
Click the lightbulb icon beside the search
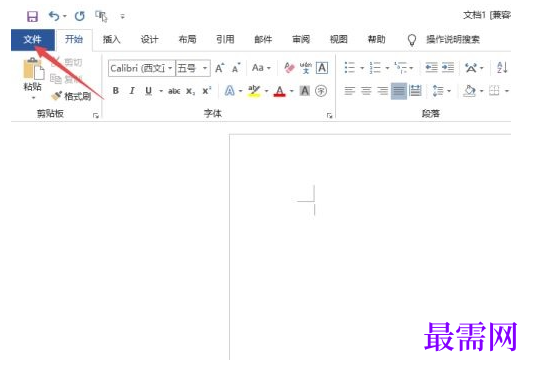pos(412,40)
